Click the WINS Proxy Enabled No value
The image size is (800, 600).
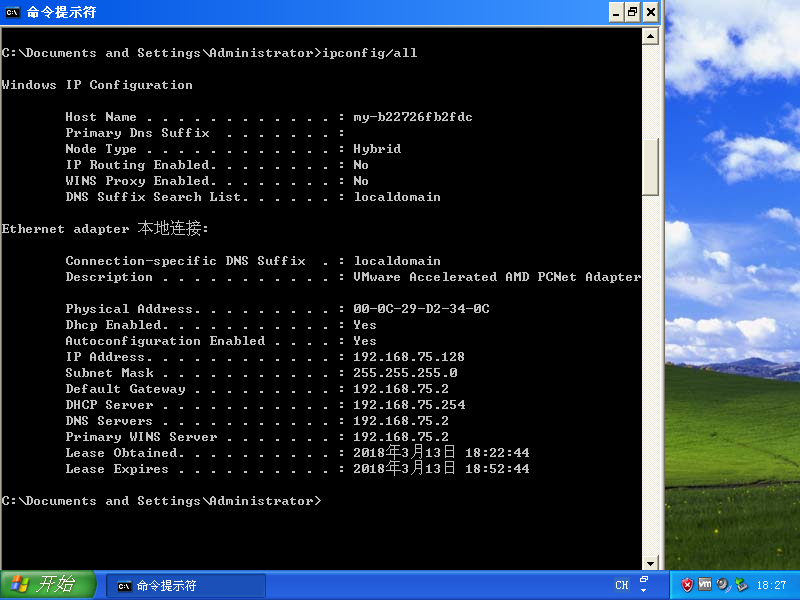(361, 181)
